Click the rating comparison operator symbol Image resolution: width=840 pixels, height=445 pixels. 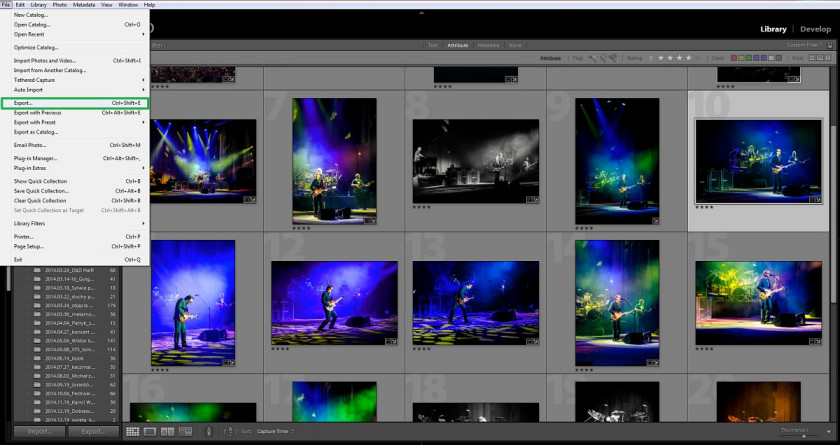pos(651,58)
